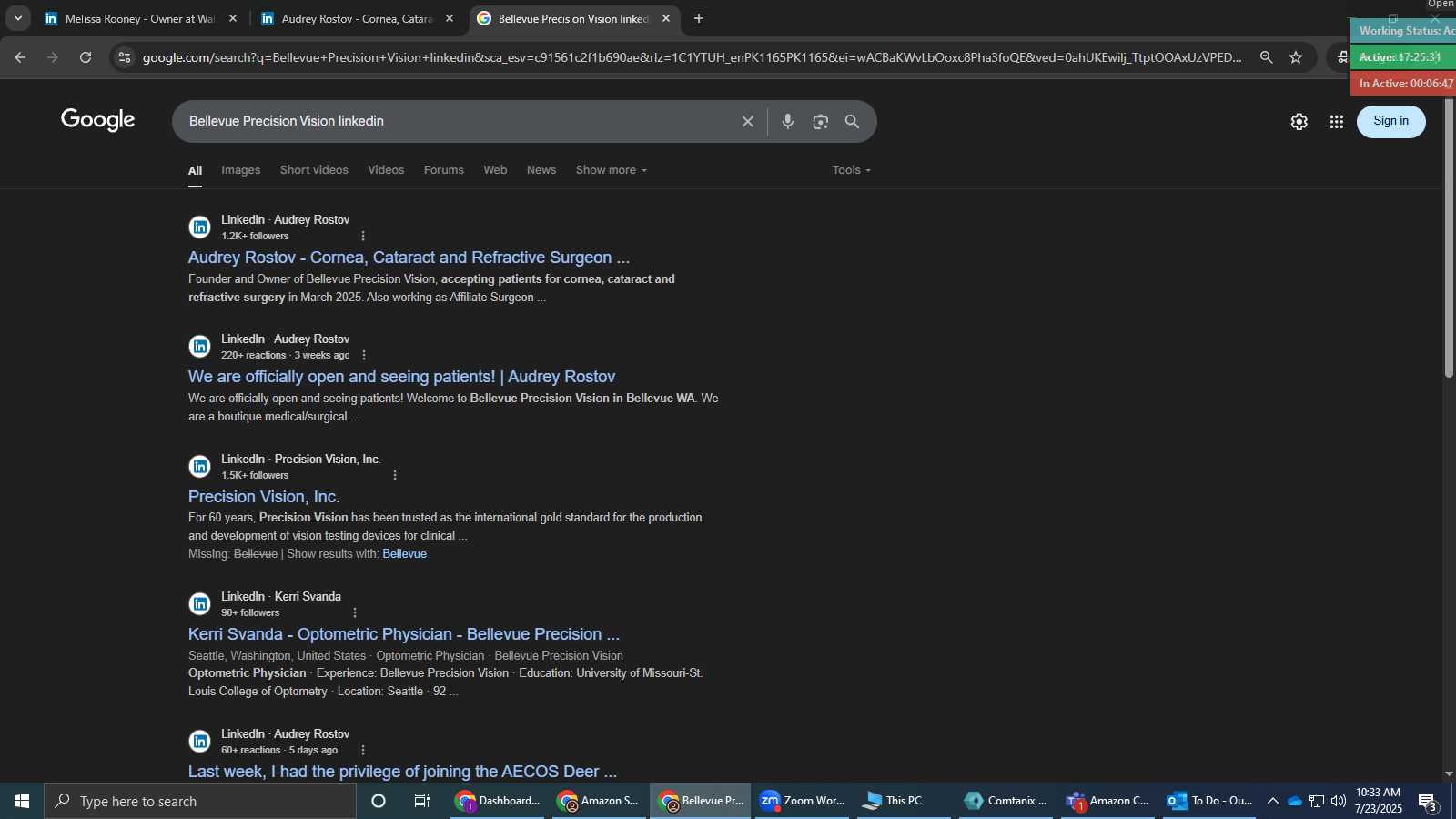Open more options for Audrey Rostov 1.2K+ followers result
The height and width of the screenshot is (819, 1456).
[x=363, y=237]
